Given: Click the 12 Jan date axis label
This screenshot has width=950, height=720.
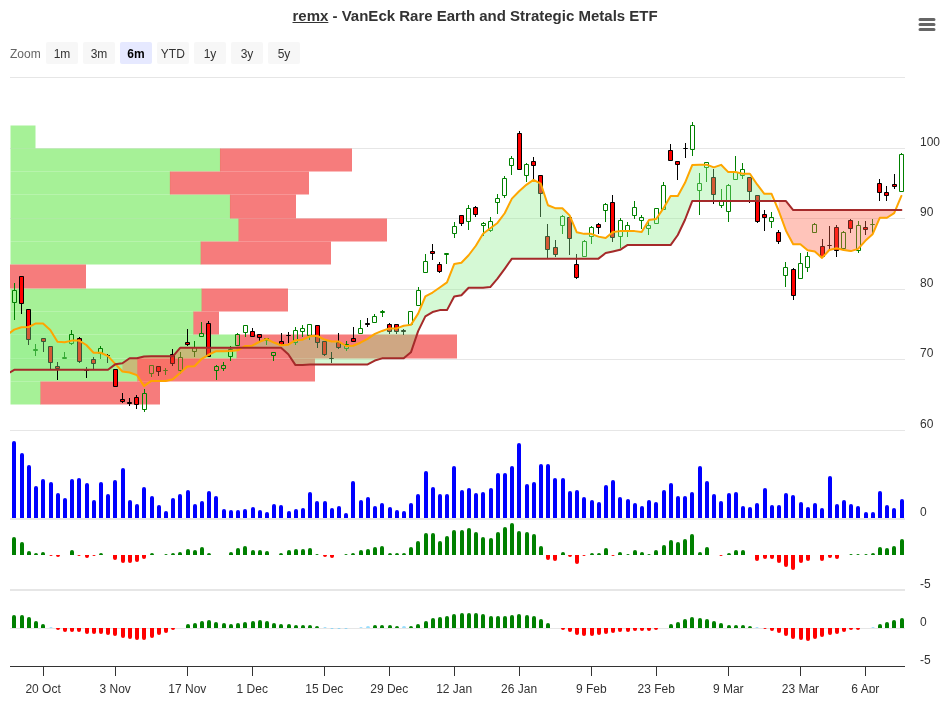Looking at the screenshot, I should (x=454, y=688).
